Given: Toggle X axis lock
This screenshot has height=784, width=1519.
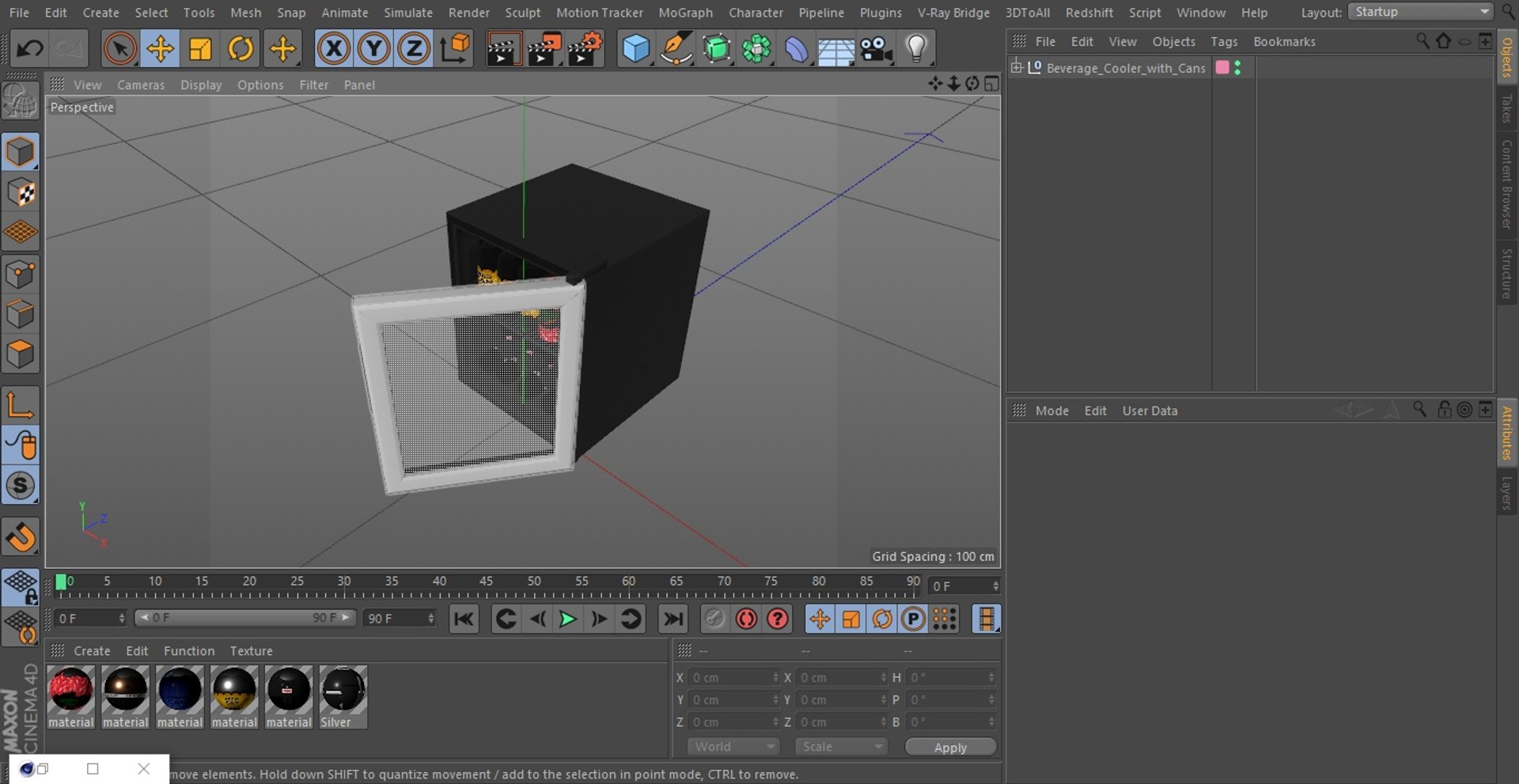Looking at the screenshot, I should [334, 49].
